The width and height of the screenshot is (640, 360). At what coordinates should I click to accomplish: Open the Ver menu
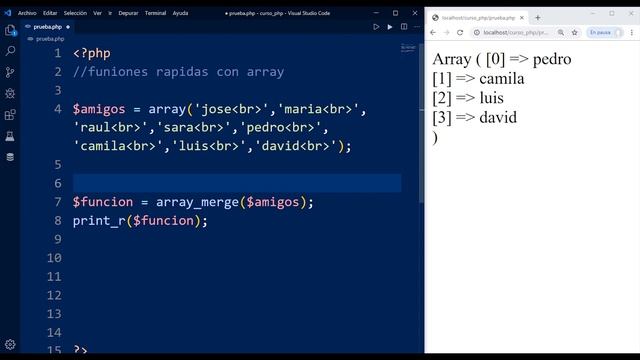point(97,13)
